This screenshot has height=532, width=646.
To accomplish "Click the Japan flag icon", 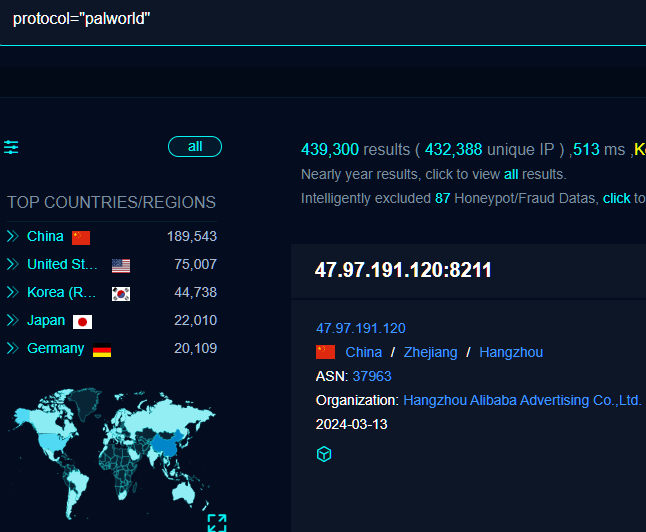I will tap(82, 321).
